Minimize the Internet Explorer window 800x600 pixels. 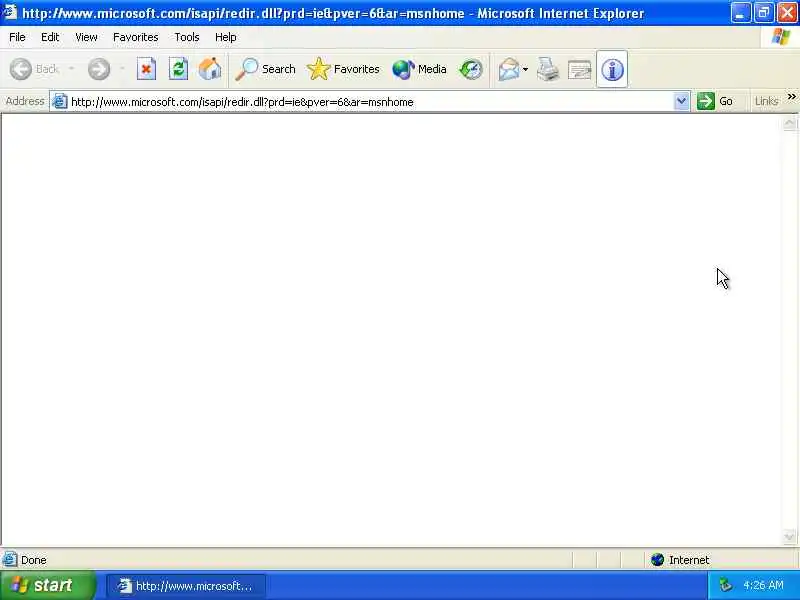coord(740,13)
